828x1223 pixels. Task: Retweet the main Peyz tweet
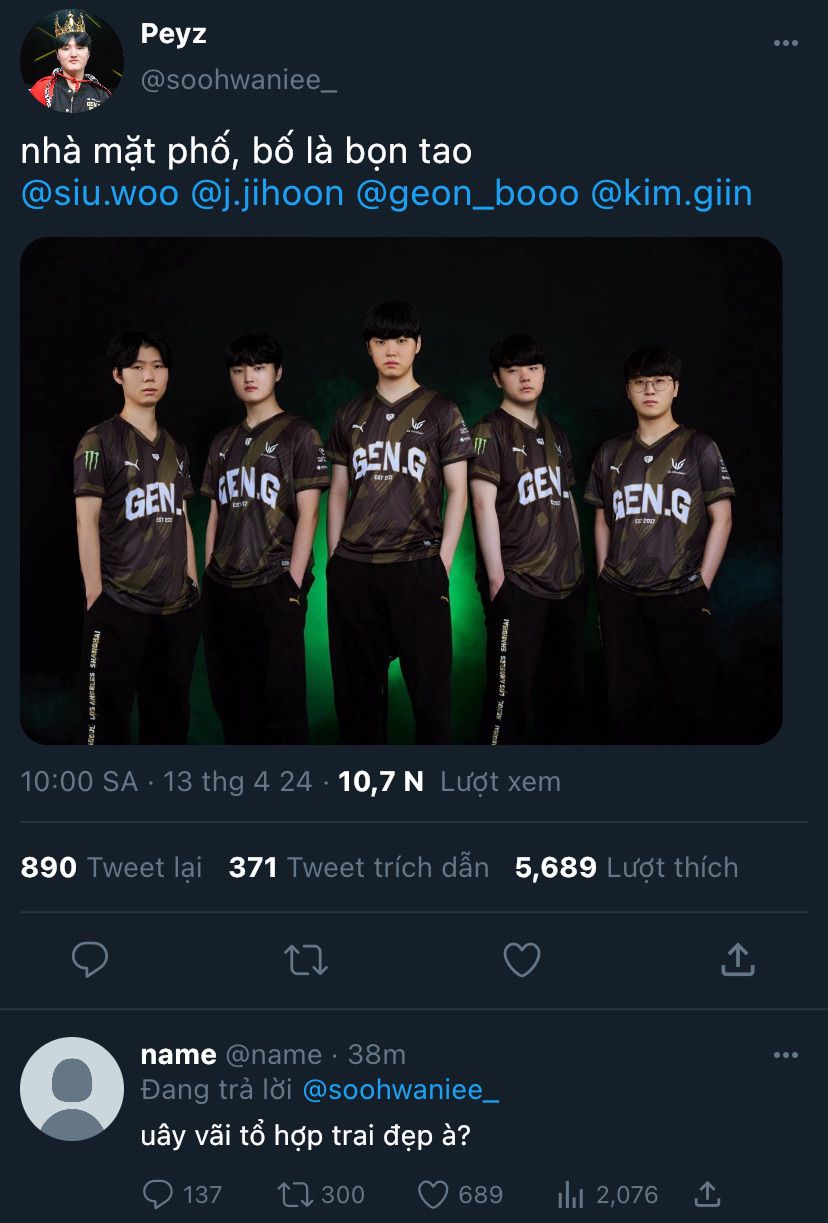coord(305,960)
